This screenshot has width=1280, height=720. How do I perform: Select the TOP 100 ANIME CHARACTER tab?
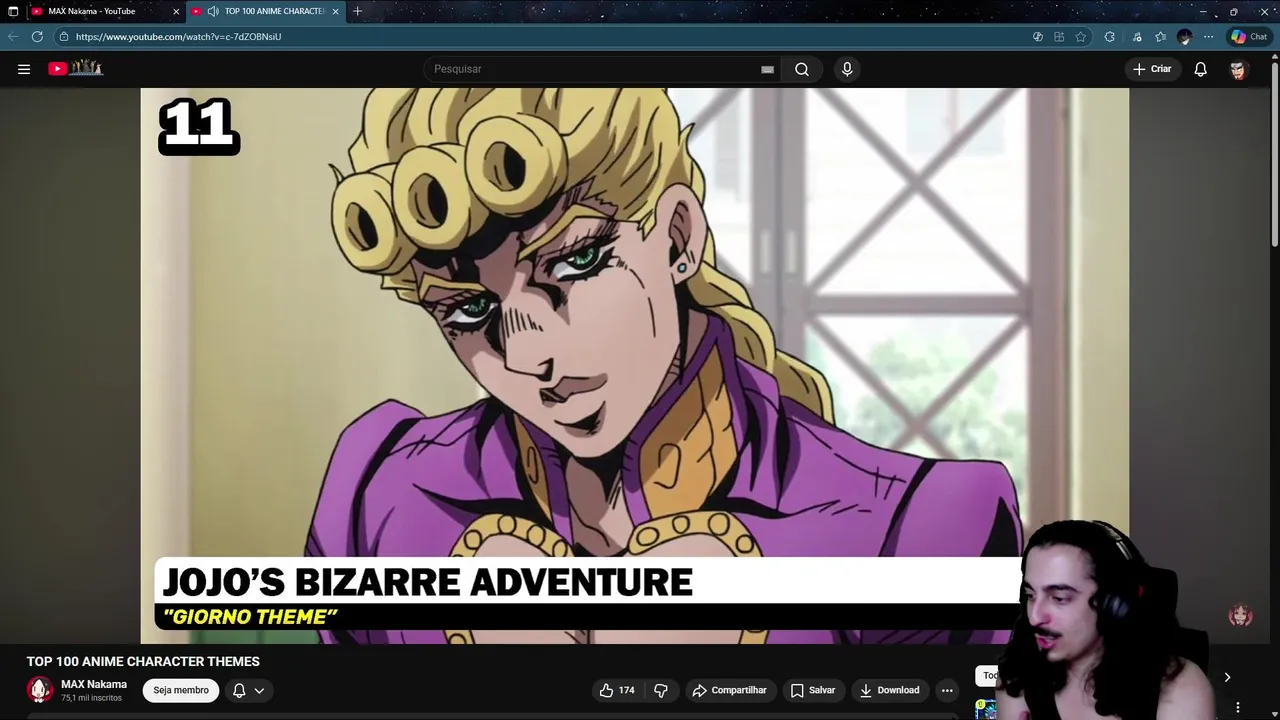[x=265, y=11]
